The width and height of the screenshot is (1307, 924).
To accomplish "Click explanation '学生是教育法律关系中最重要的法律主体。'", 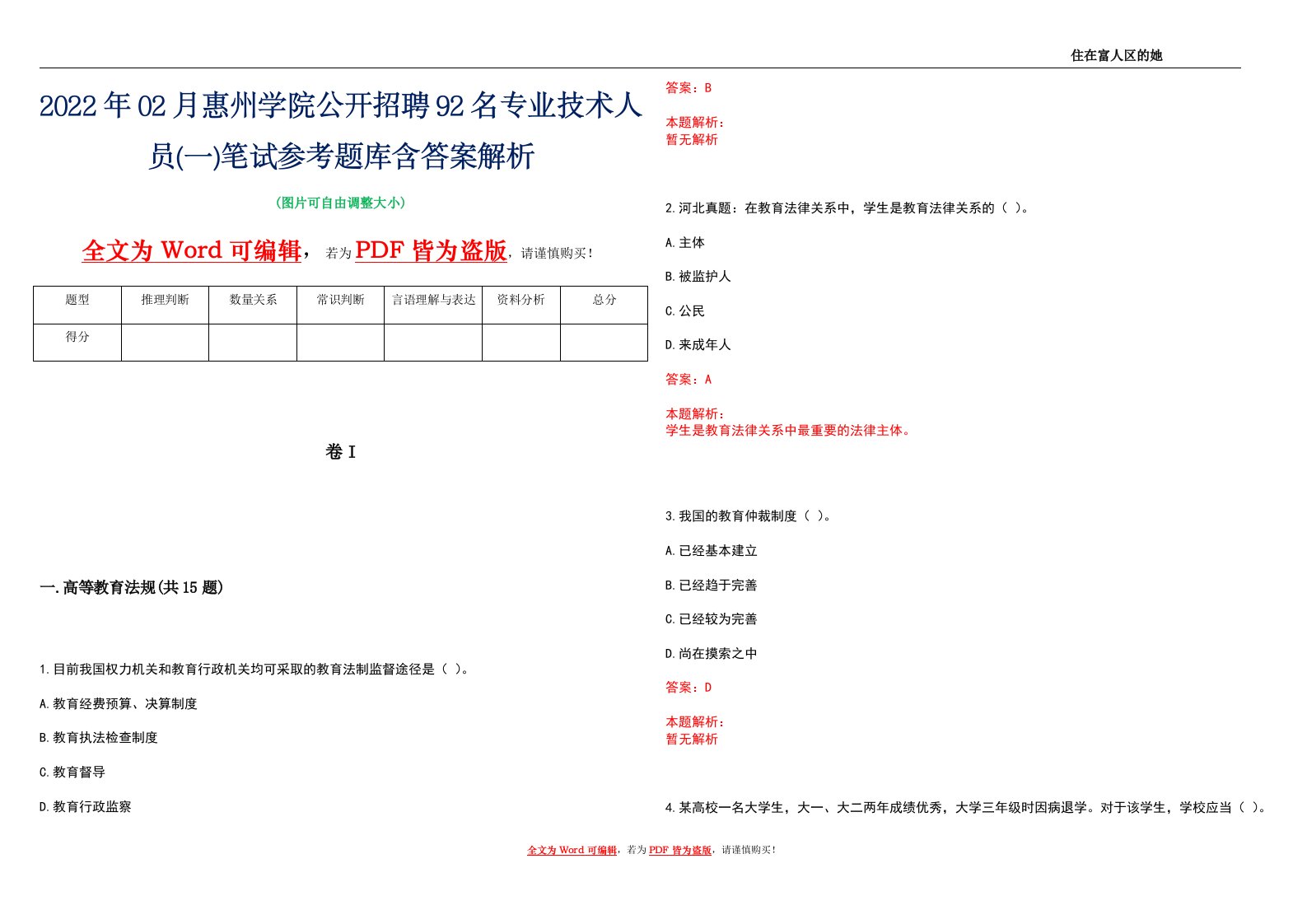I will click(x=791, y=431).
